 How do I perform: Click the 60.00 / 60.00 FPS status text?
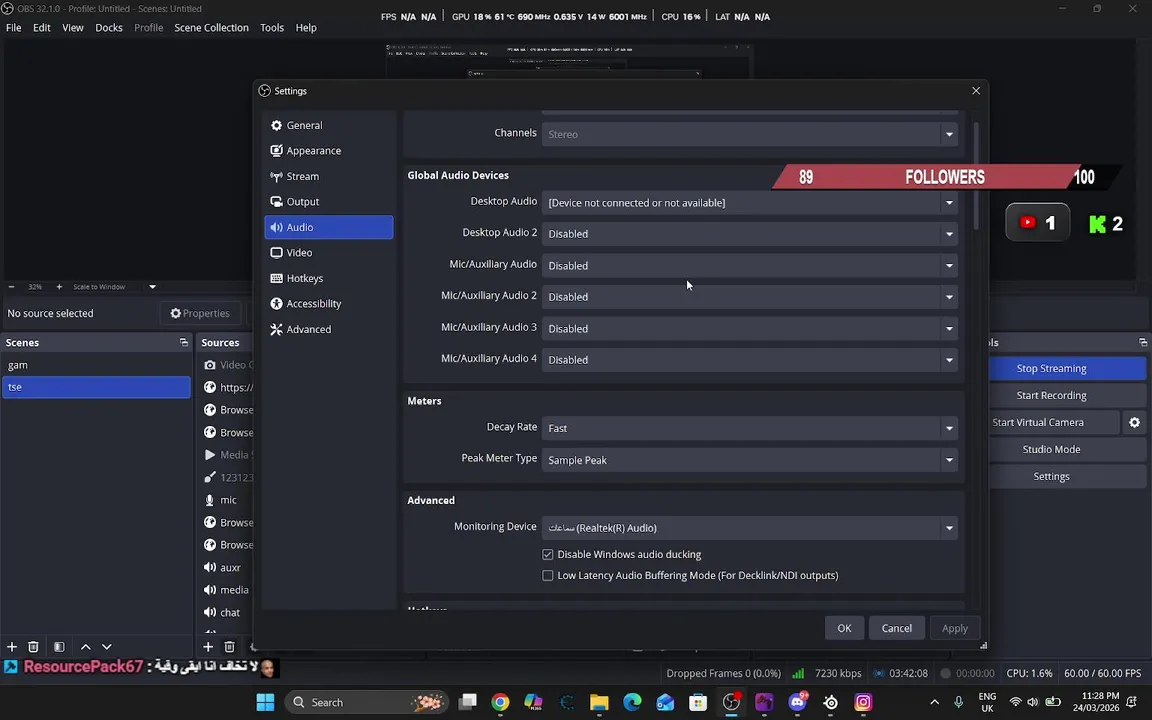[x=1103, y=673]
